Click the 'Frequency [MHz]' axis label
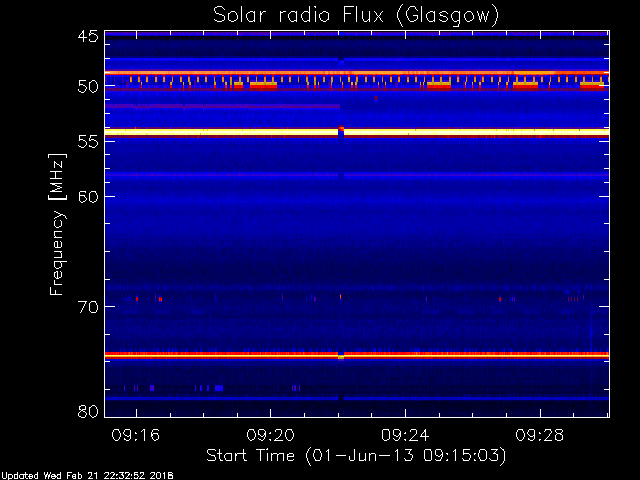Image resolution: width=640 pixels, height=480 pixels. point(57,224)
